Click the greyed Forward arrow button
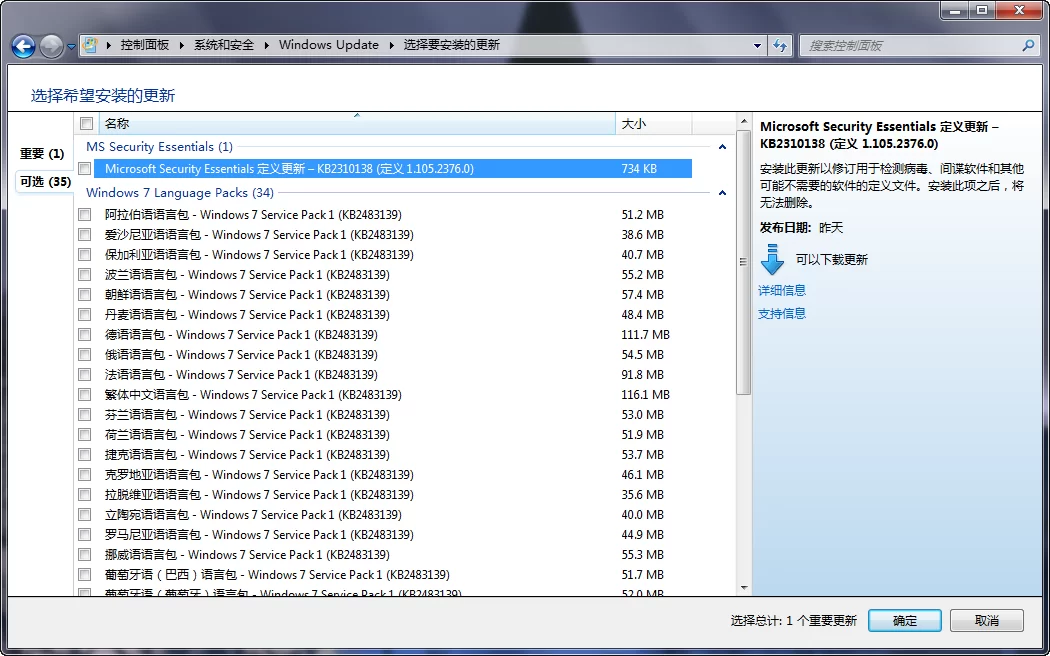1050x656 pixels. click(52, 46)
